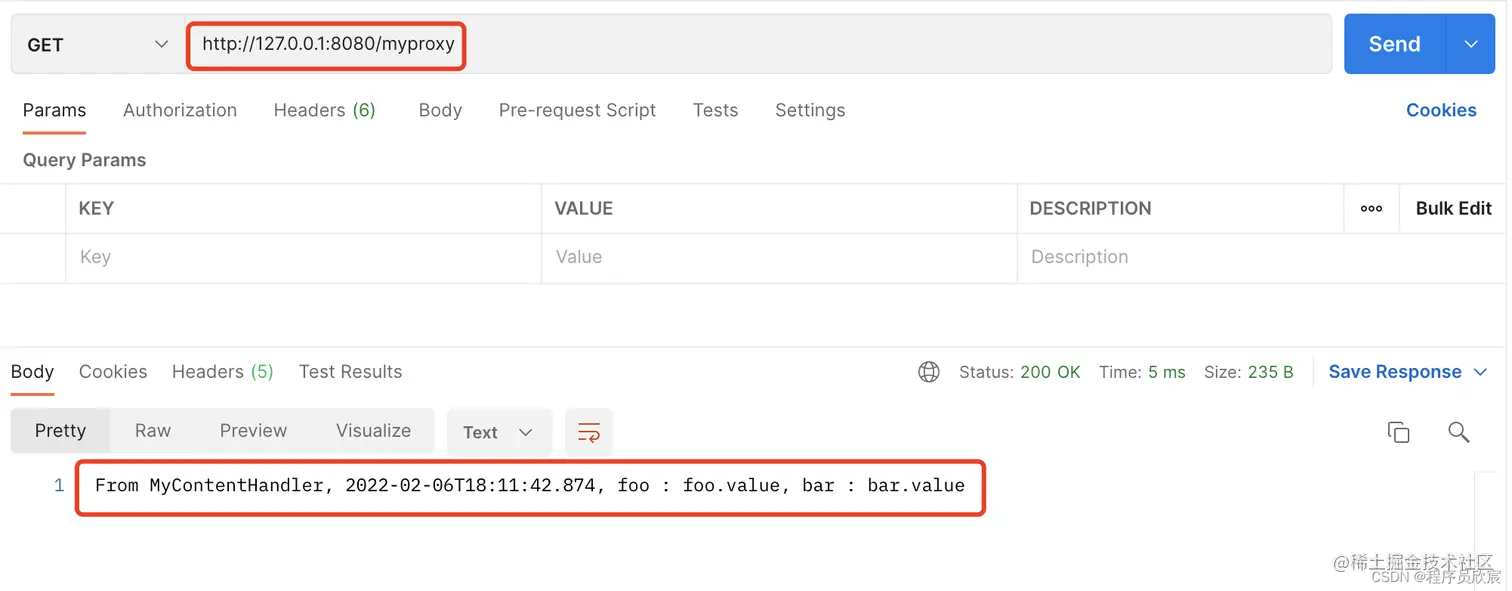Open the Settings tab
This screenshot has width=1512, height=591.
pos(810,110)
